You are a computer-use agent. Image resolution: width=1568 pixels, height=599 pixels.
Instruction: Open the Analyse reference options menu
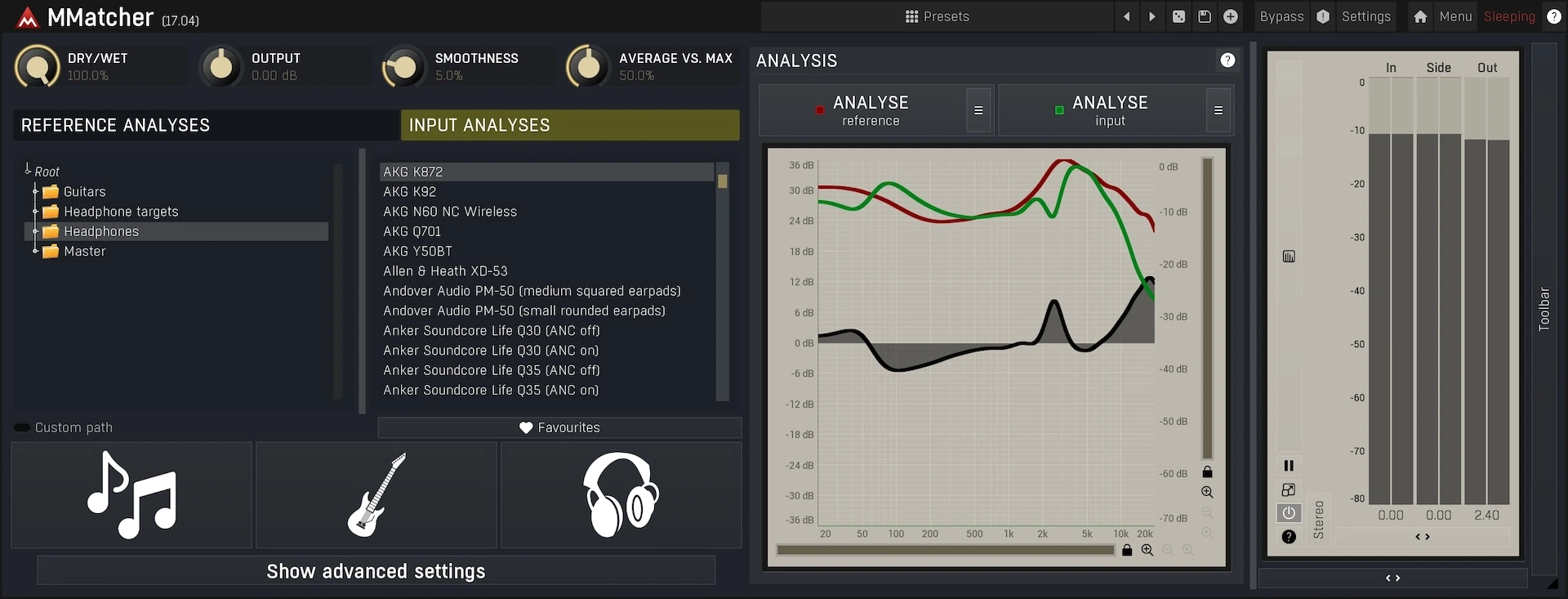pos(978,110)
